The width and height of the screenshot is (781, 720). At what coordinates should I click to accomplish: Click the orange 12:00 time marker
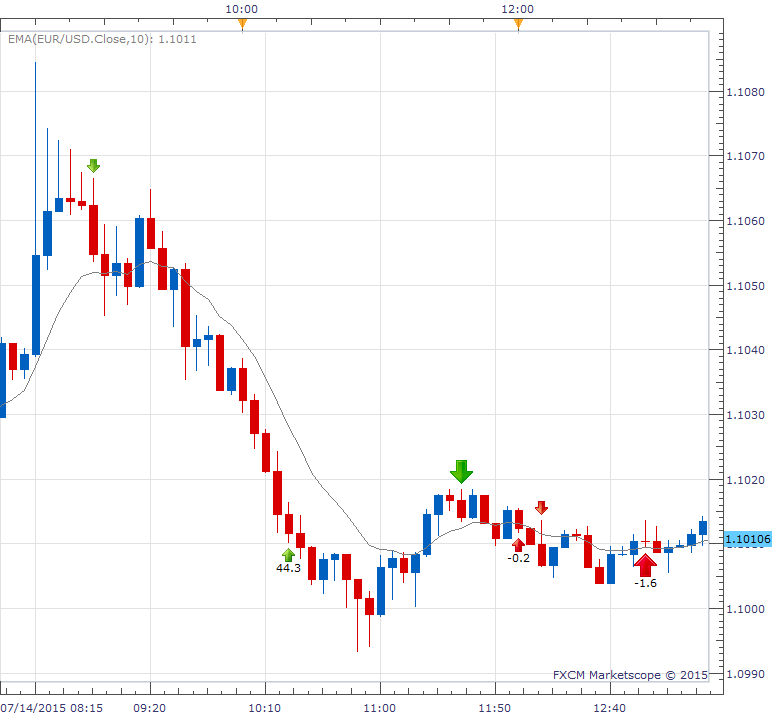point(519,24)
